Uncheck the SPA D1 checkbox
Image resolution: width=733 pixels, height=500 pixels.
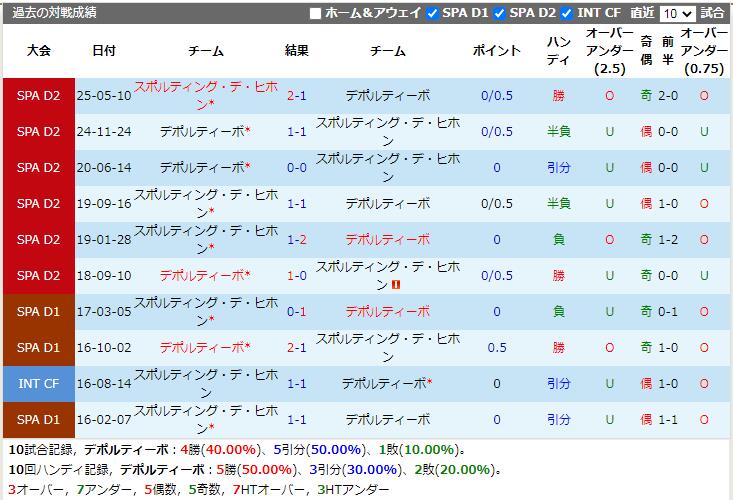[x=432, y=14]
